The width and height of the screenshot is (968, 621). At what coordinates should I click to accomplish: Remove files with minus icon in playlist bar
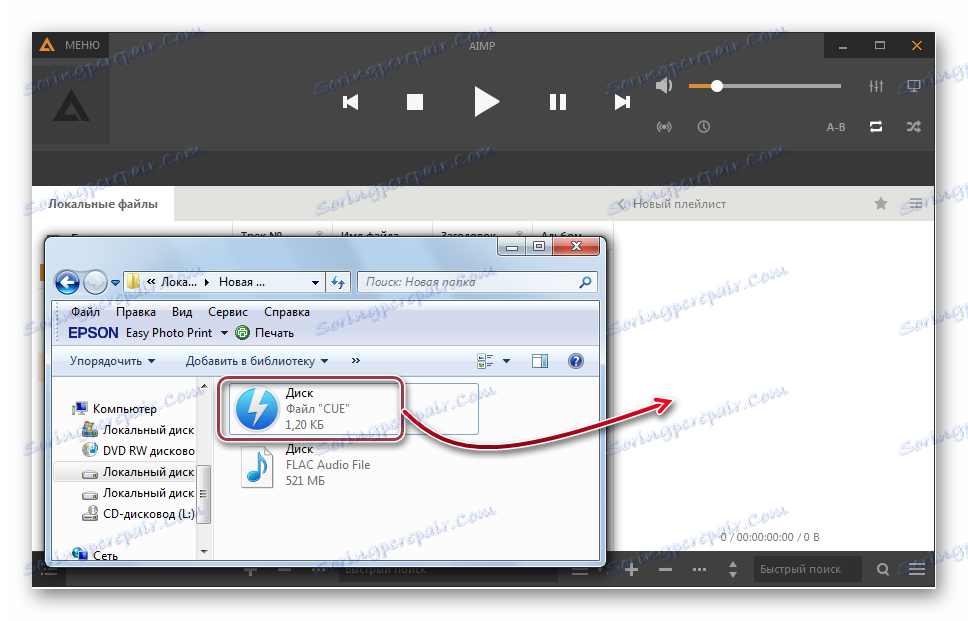(666, 569)
